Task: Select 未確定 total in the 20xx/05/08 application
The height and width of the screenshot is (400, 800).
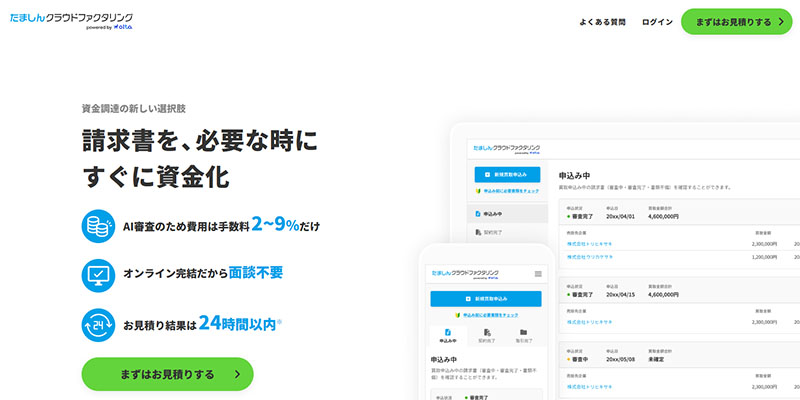Action: 656,359
